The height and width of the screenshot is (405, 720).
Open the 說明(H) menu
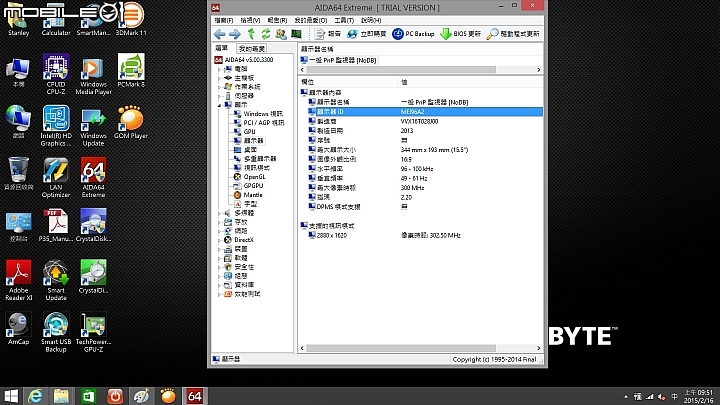click(371, 20)
